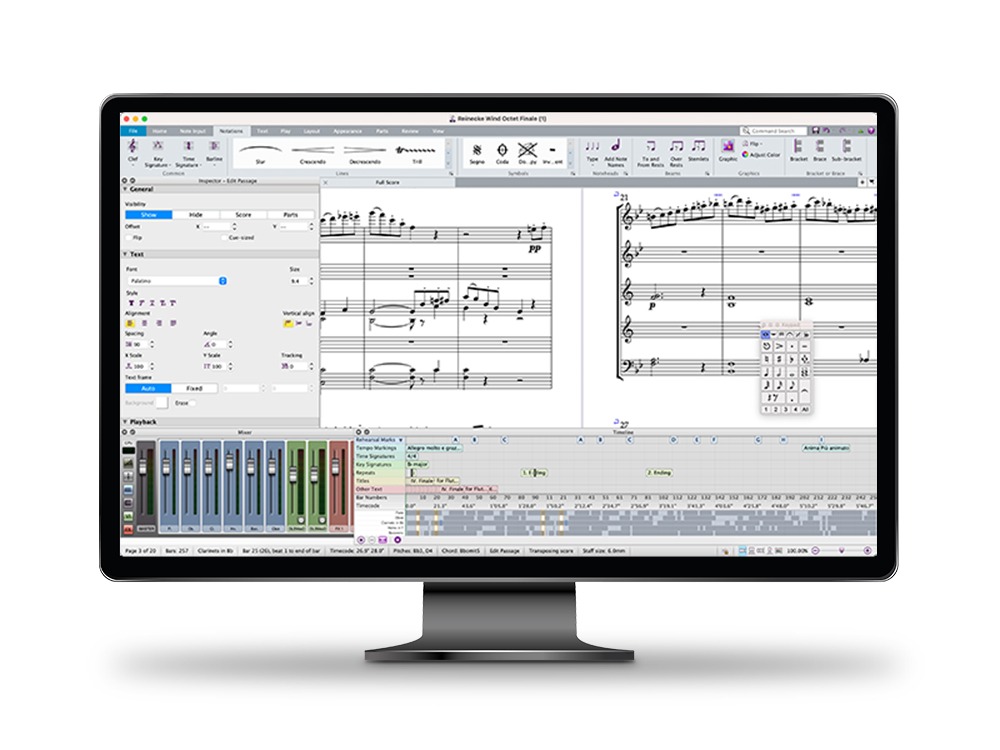
Task: Click the Hide visibility button
Action: pos(196,215)
